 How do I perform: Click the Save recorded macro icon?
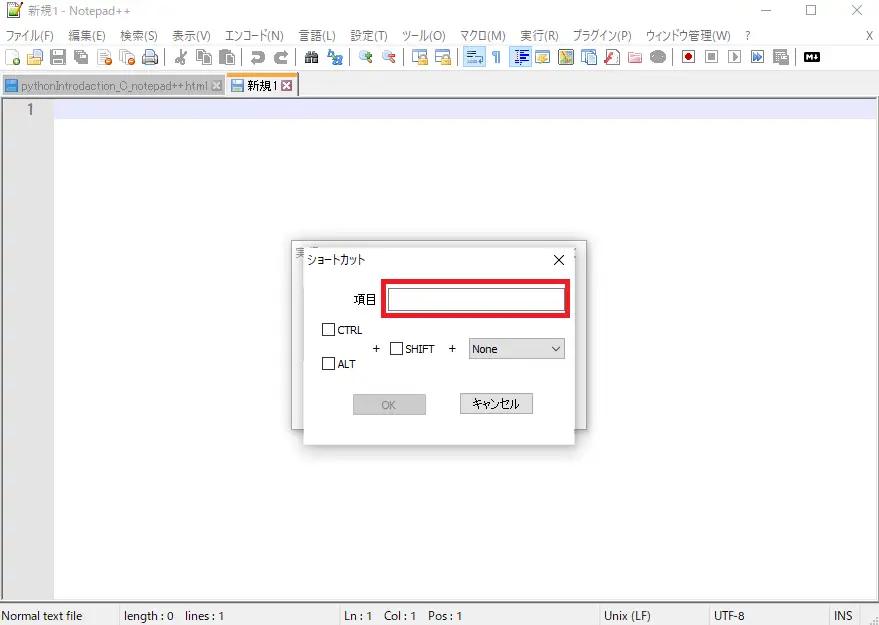(x=780, y=57)
